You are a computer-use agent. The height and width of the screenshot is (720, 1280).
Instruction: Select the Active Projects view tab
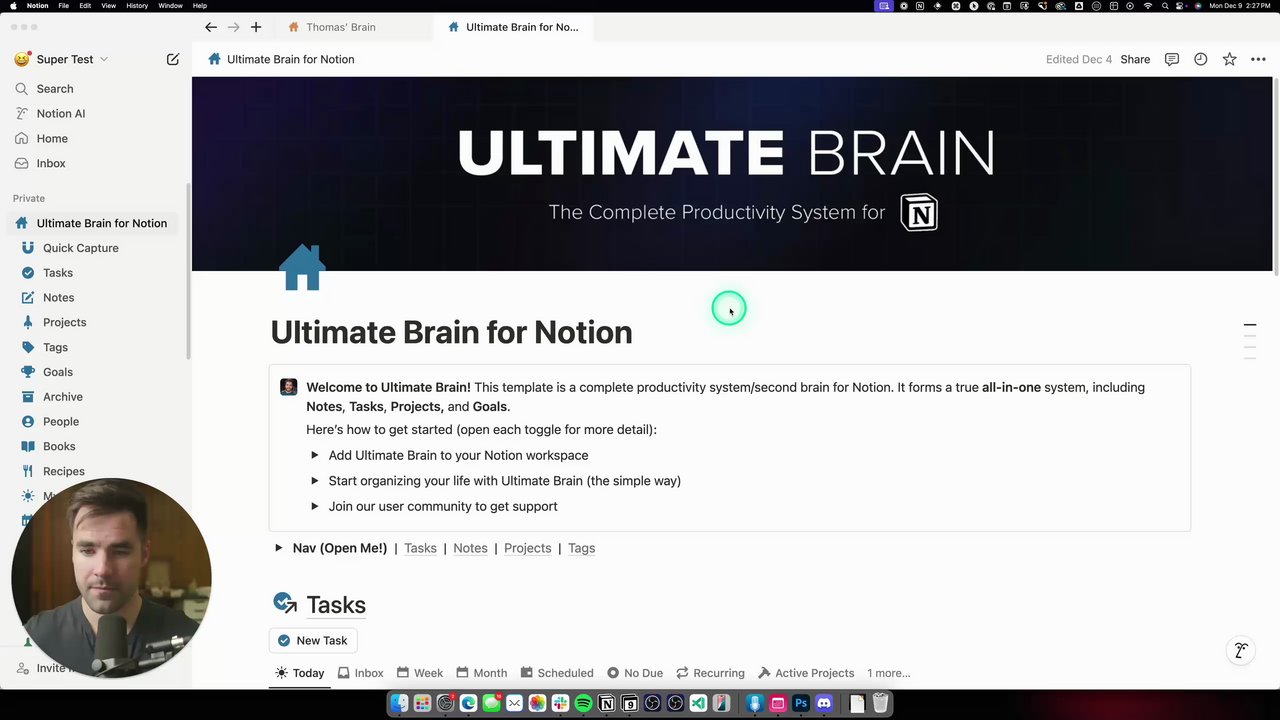806,673
